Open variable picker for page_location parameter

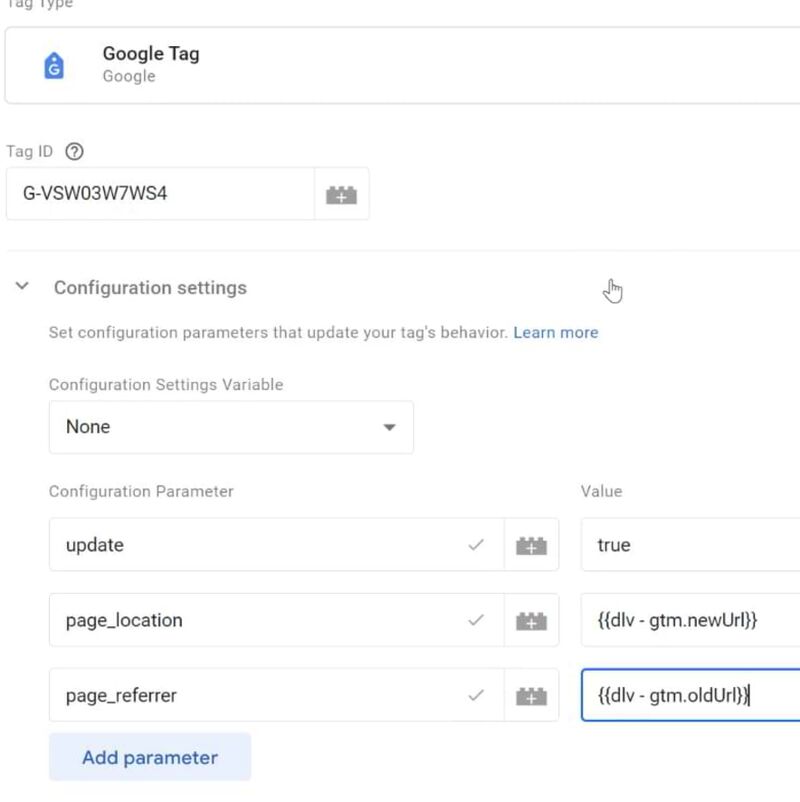[x=531, y=620]
